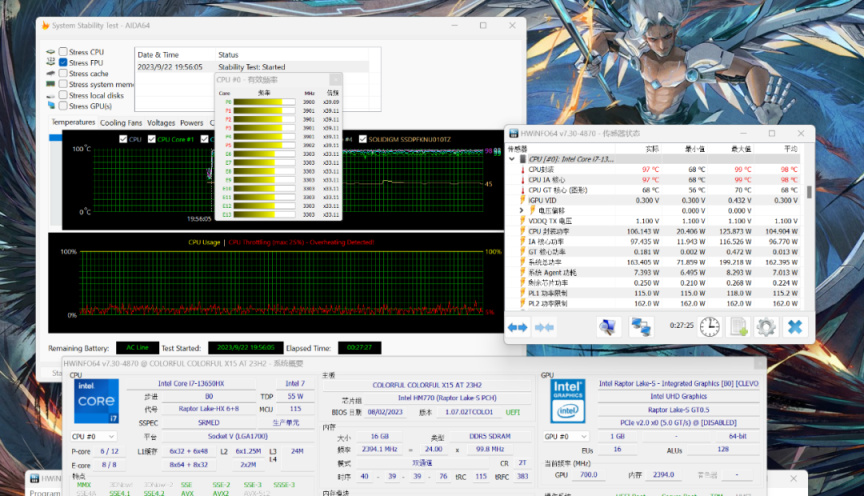
Task: Click the shrink-columns faded arrows in HWiNFO sensors
Action: tap(544, 327)
